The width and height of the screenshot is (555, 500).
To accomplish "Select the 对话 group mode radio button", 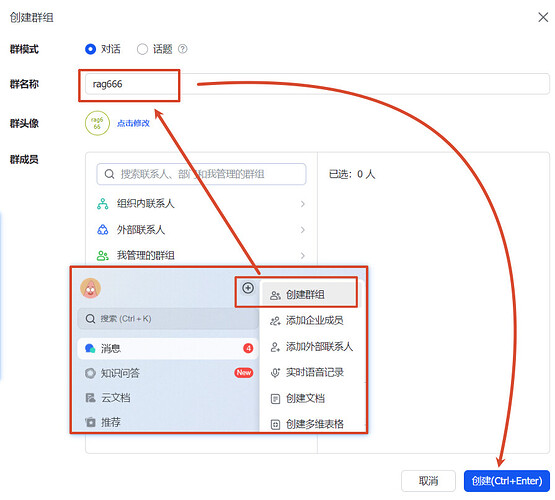I will [90, 49].
